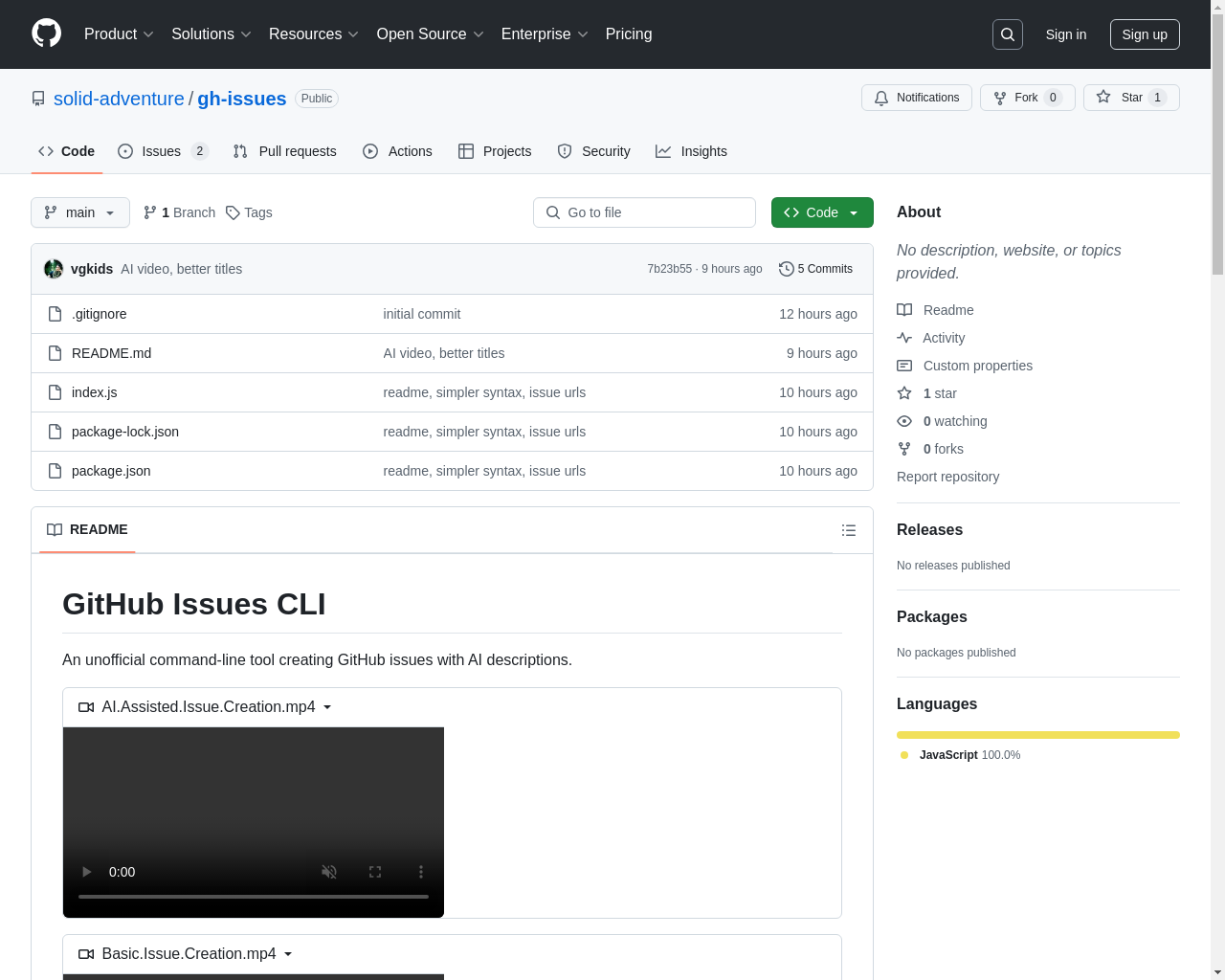This screenshot has height=980, width=1225.
Task: Focus the Go to file search field
Action: (644, 212)
